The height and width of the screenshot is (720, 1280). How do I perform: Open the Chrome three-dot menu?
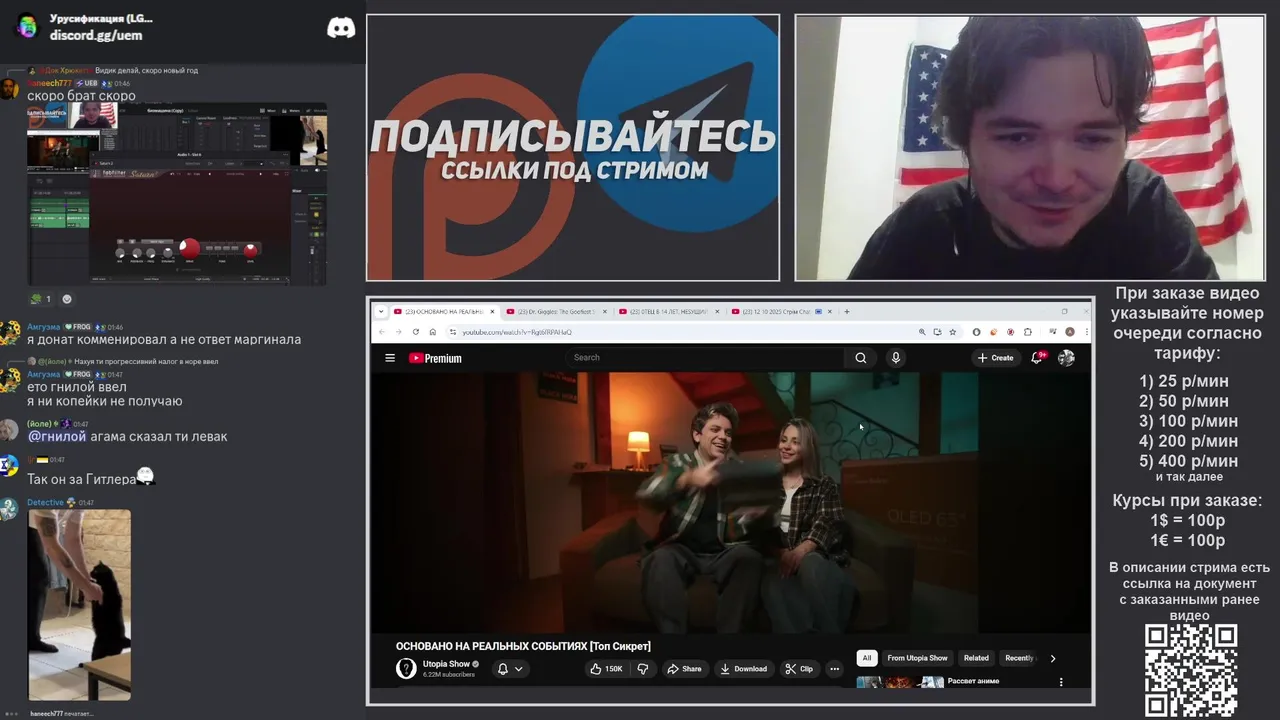1085,332
